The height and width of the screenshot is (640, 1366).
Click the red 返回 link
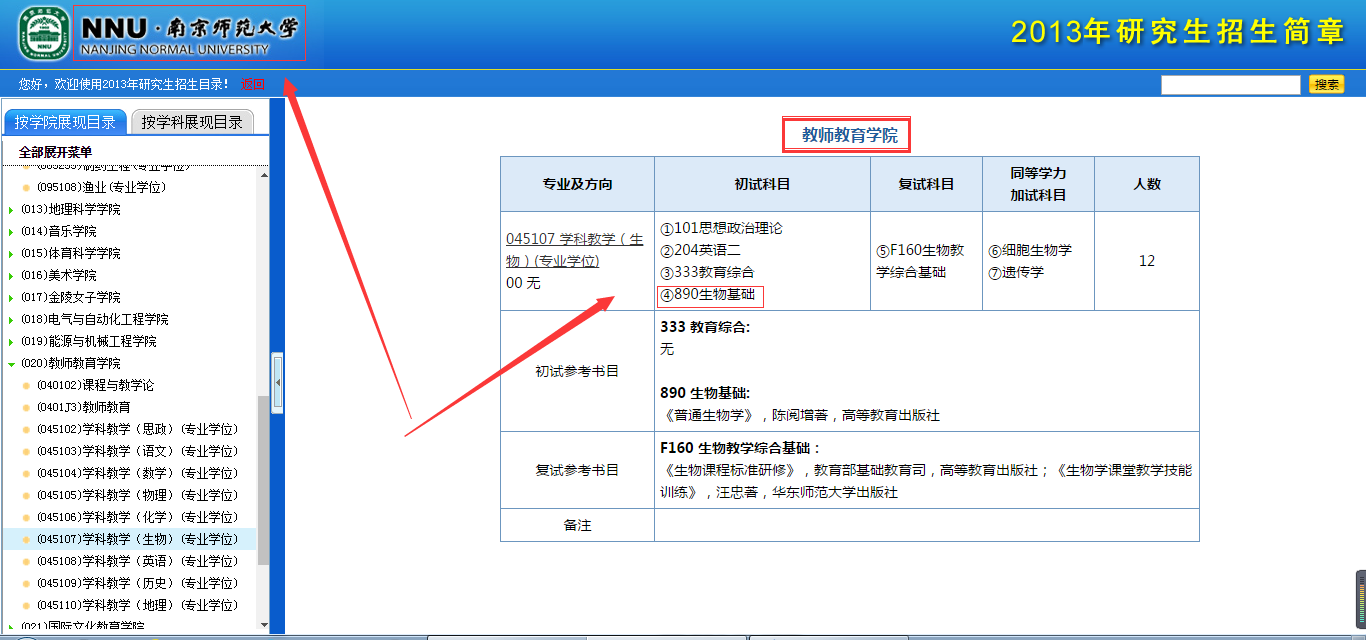[x=250, y=84]
